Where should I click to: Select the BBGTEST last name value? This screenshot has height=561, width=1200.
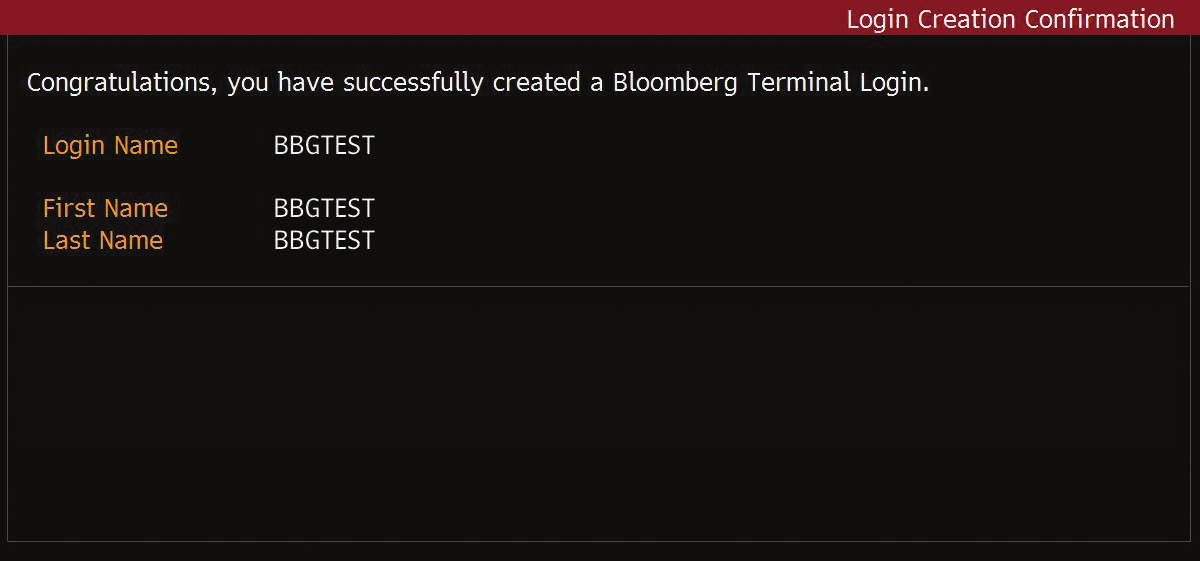tap(324, 240)
